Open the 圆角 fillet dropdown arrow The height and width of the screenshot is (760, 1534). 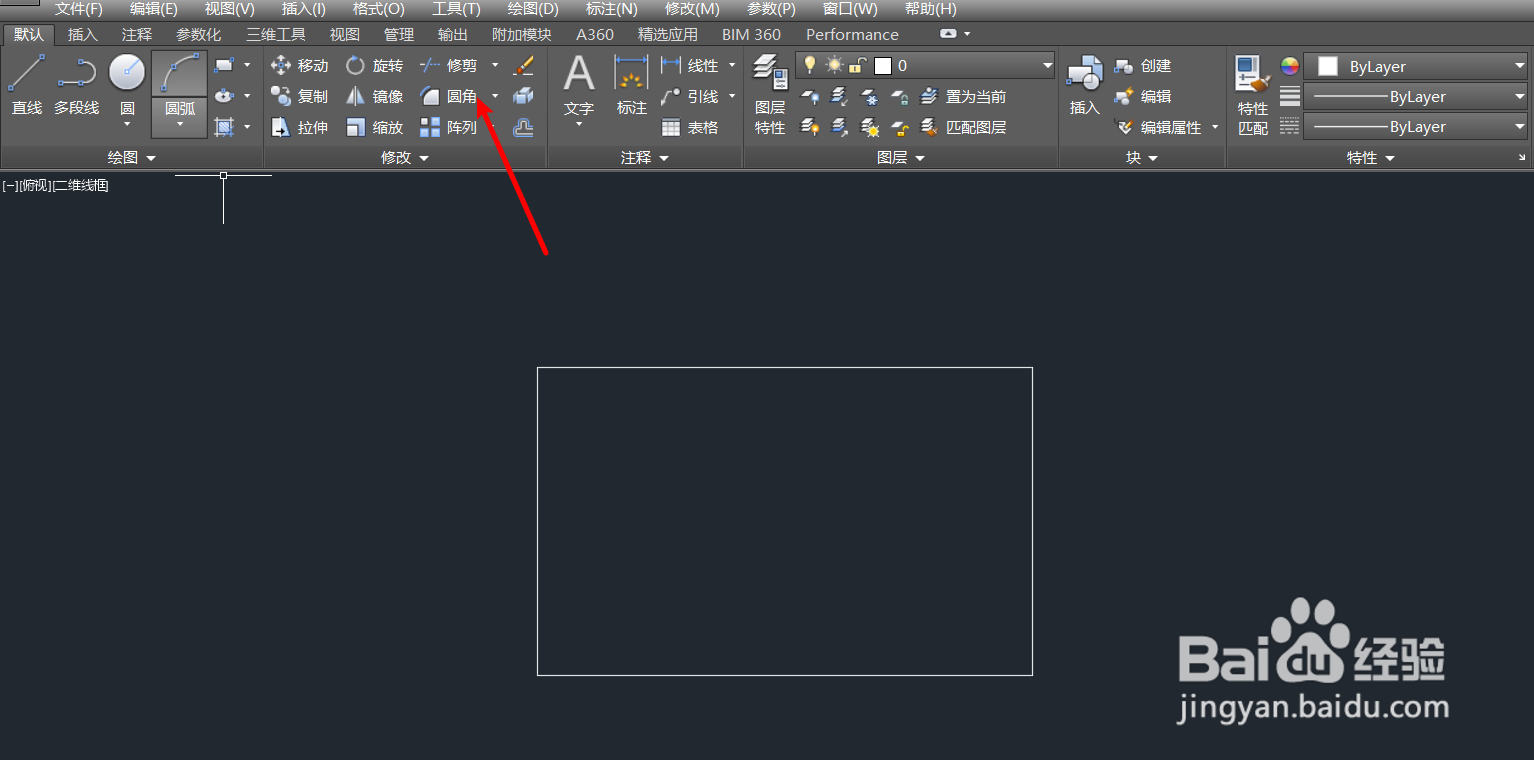tap(495, 97)
